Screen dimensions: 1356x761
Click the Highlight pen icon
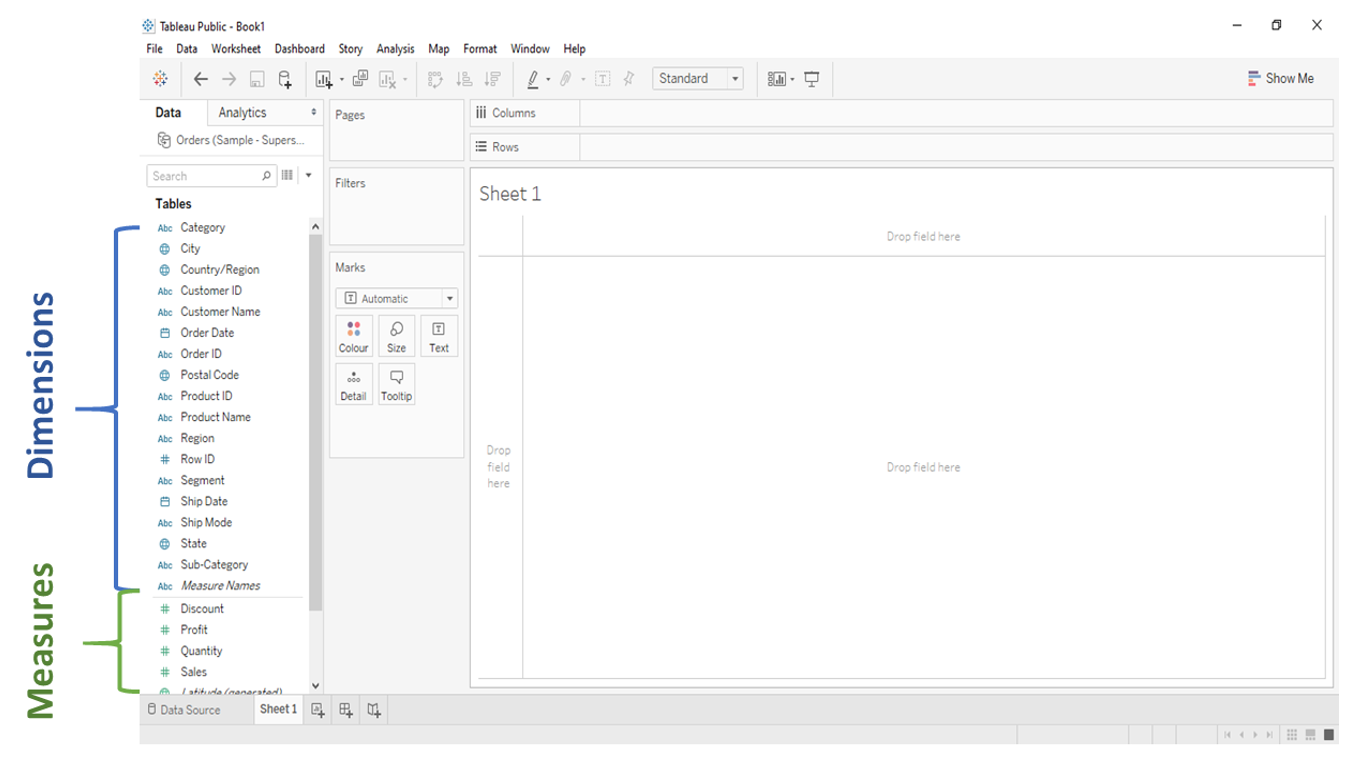coord(533,79)
